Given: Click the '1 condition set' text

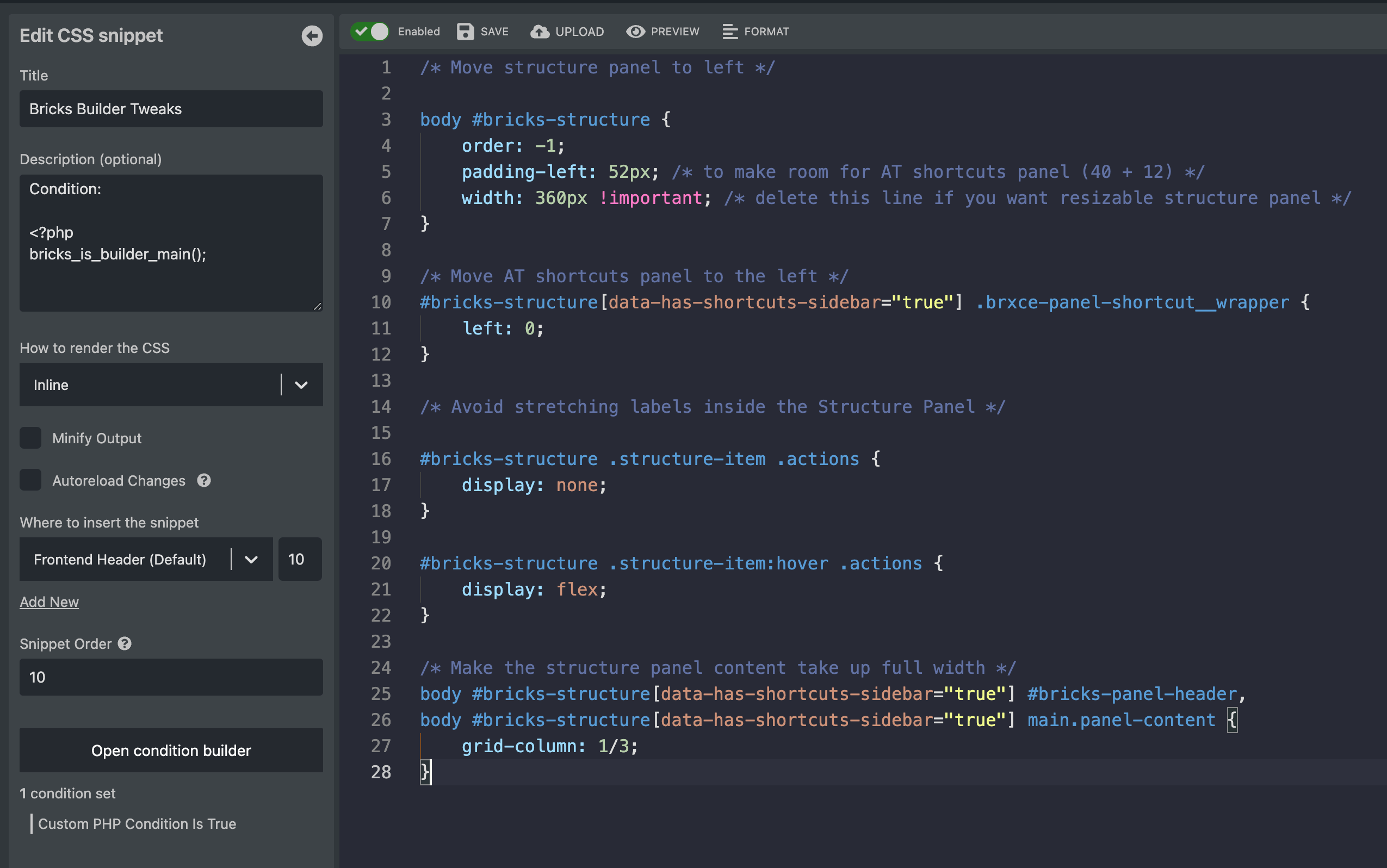Looking at the screenshot, I should coord(68,793).
